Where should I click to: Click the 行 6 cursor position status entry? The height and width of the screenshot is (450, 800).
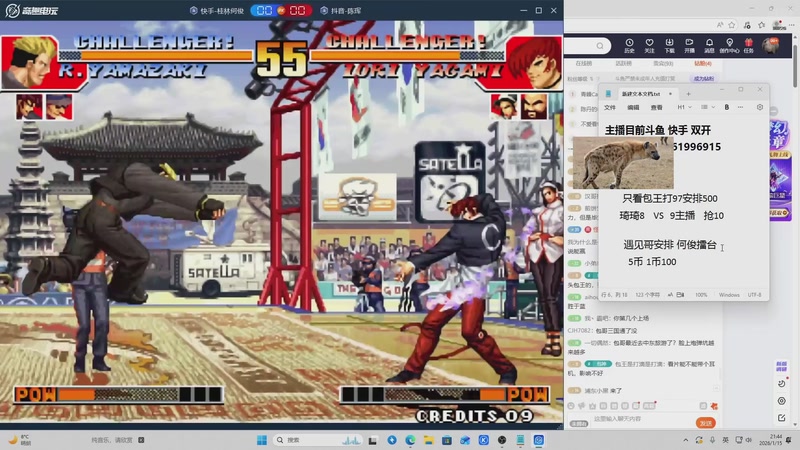pyautogui.click(x=614, y=295)
